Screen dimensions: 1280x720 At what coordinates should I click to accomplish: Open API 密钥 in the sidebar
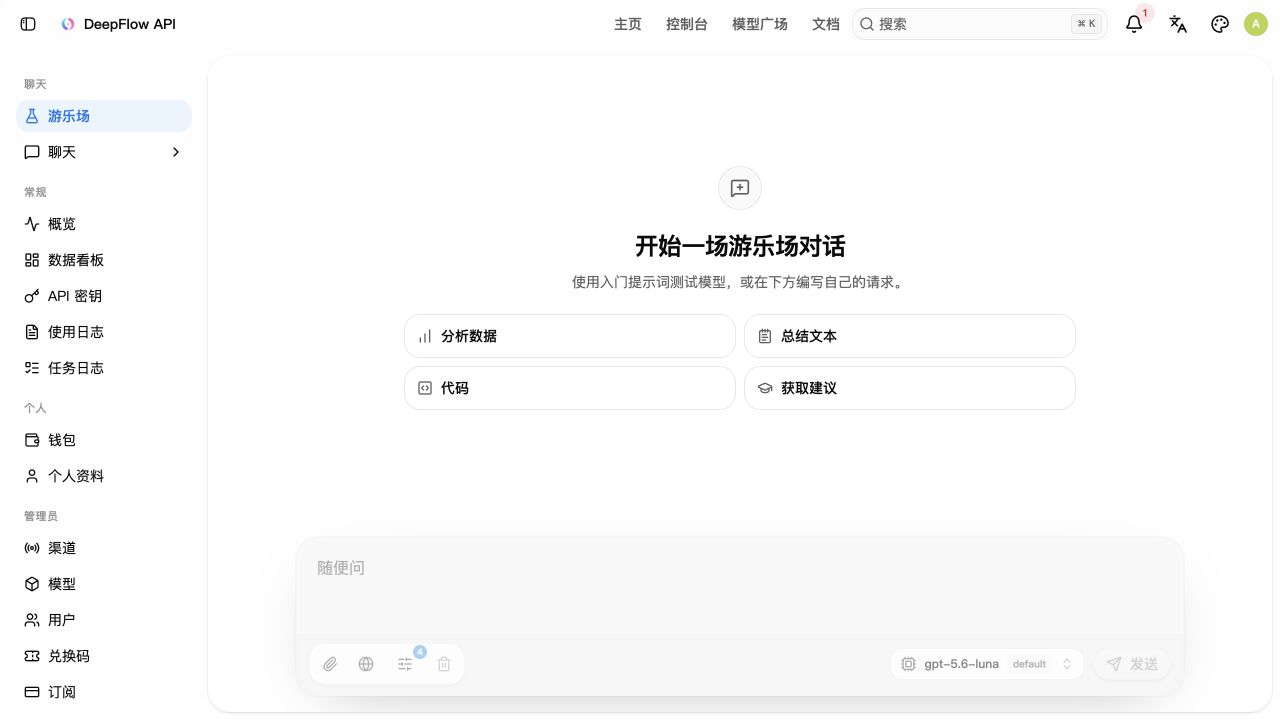click(x=104, y=296)
